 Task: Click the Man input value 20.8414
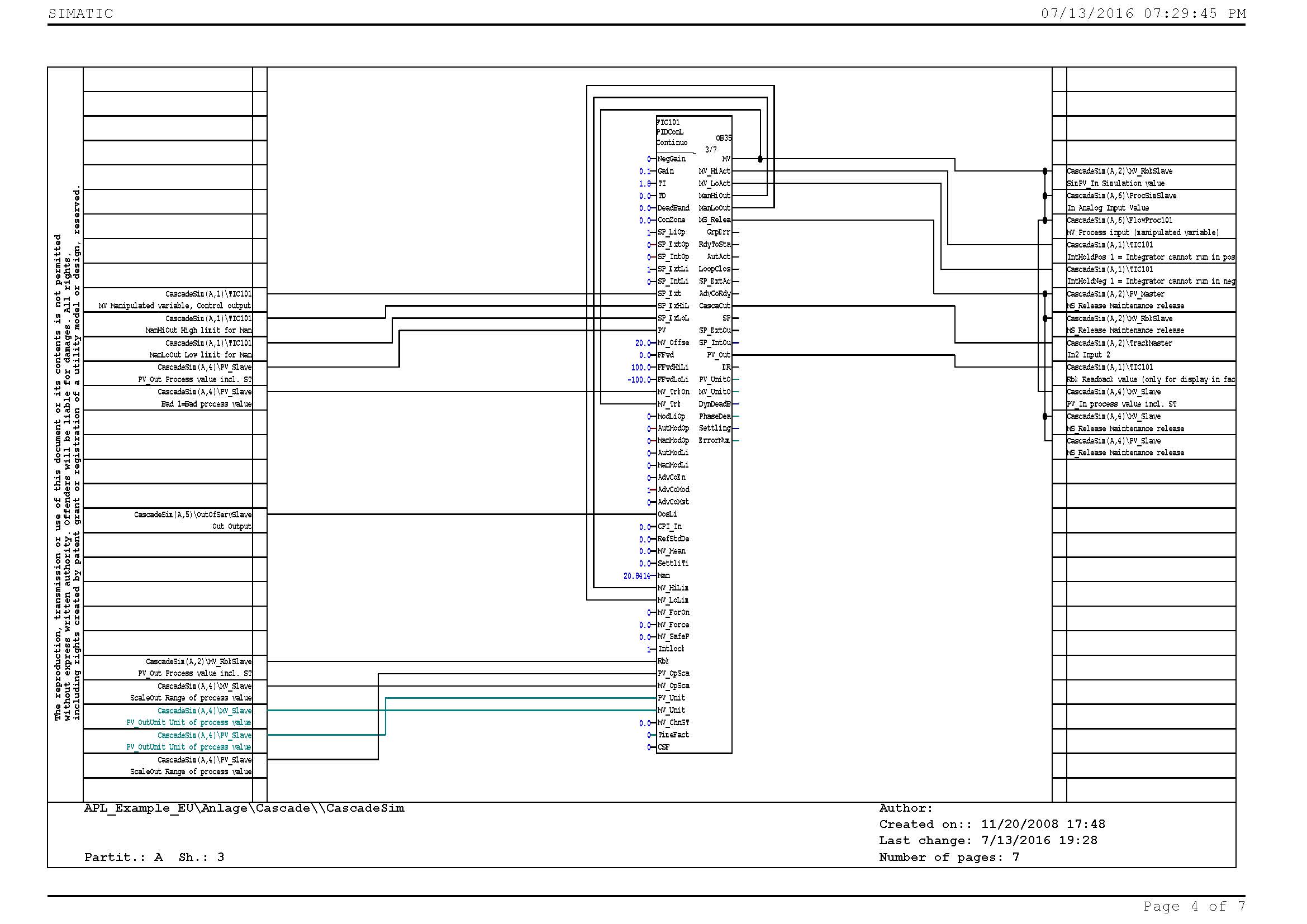pos(636,577)
